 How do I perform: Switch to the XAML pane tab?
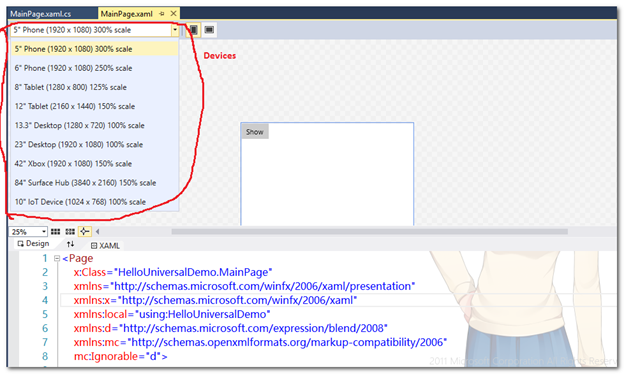point(105,245)
